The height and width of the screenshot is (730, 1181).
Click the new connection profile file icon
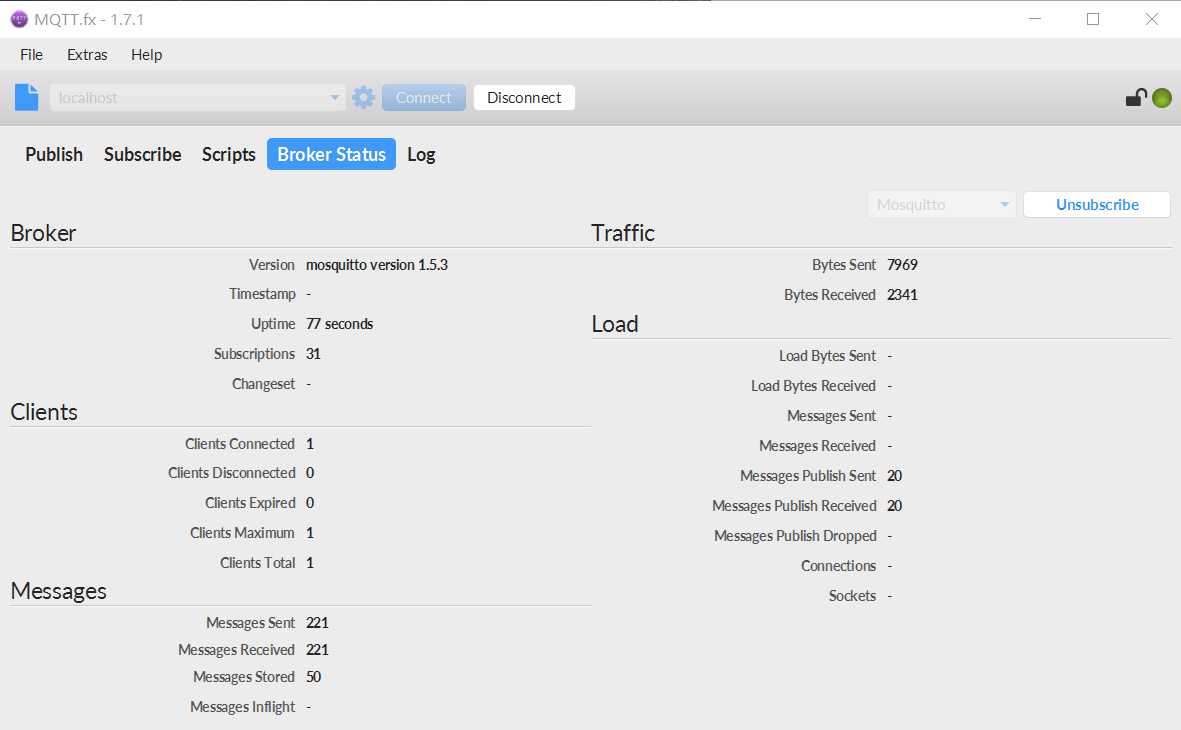click(x=26, y=97)
